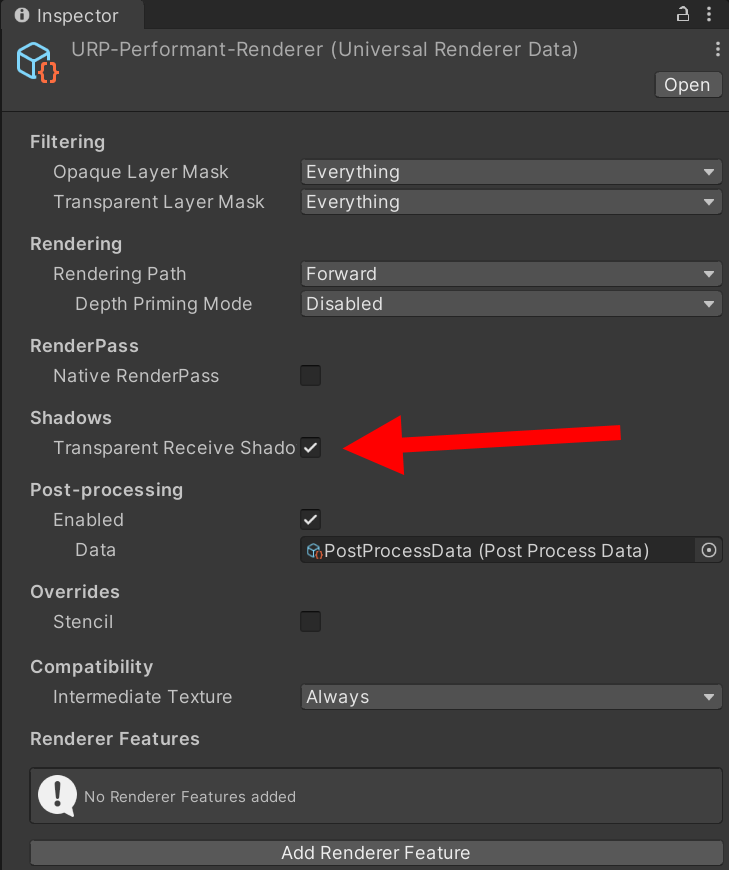Image resolution: width=729 pixels, height=870 pixels.
Task: Click the Opaque Layer Mask label
Action: (141, 172)
